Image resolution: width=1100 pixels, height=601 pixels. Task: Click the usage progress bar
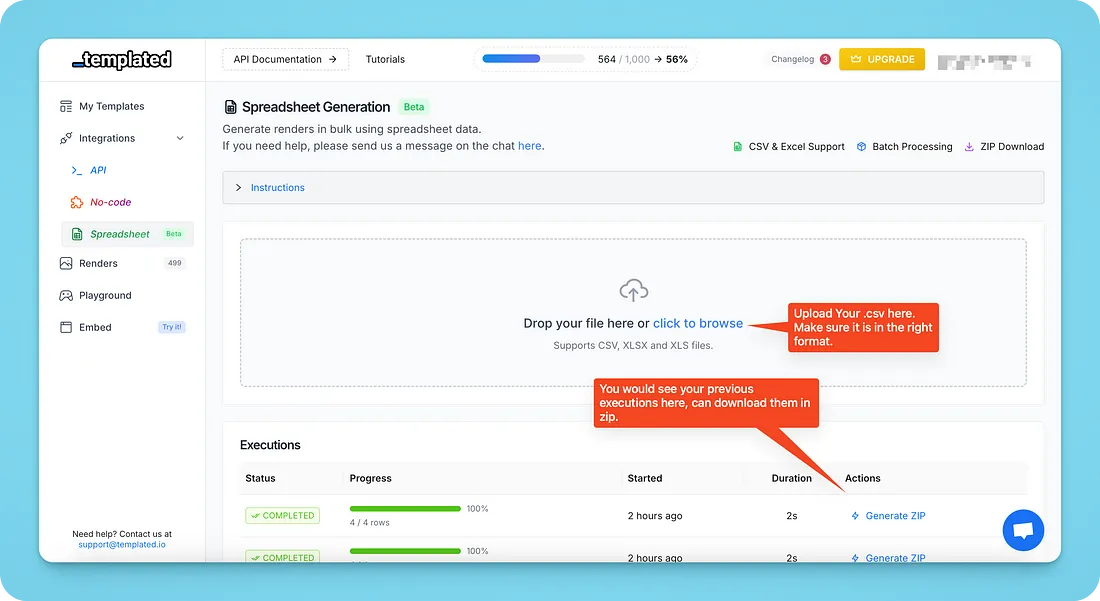tap(534, 59)
